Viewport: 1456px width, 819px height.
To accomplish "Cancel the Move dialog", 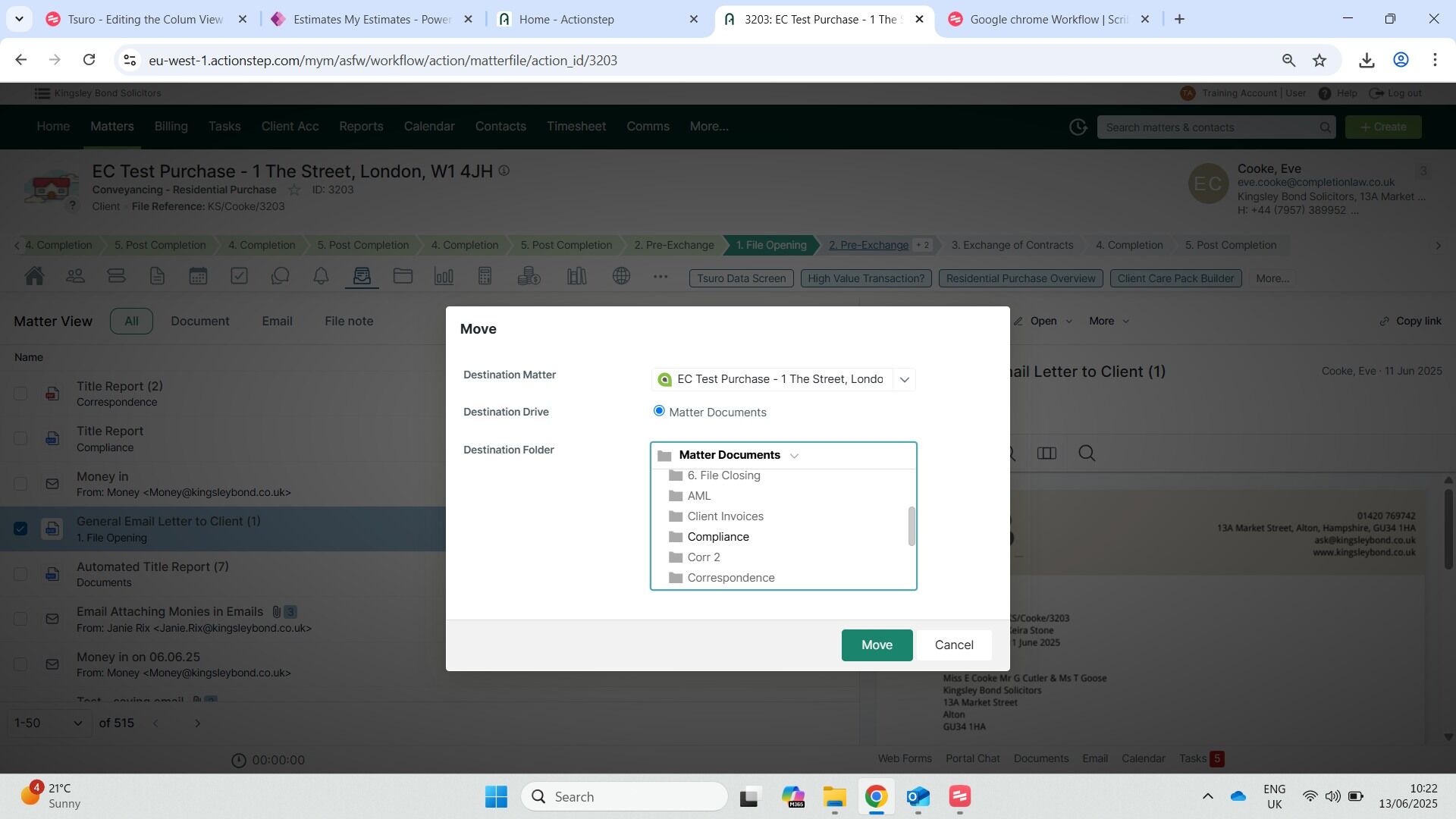I will [x=953, y=645].
